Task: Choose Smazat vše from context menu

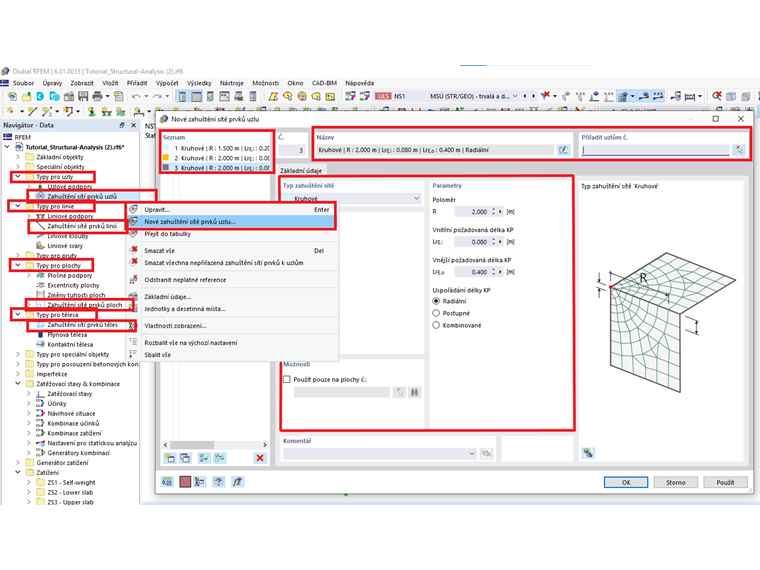Action: (233, 251)
